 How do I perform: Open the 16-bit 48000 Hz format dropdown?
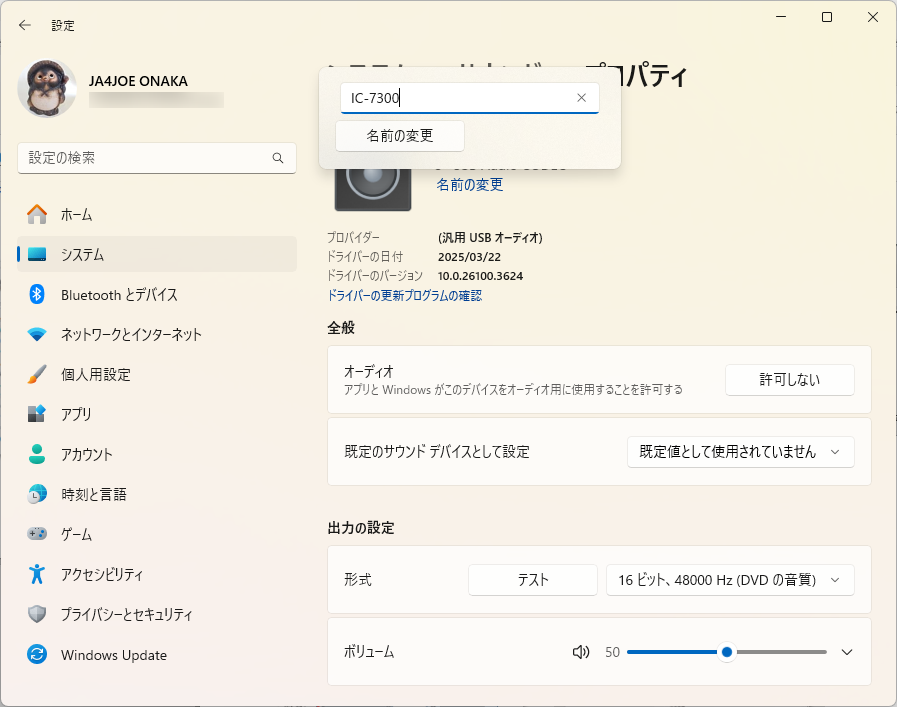pos(730,580)
